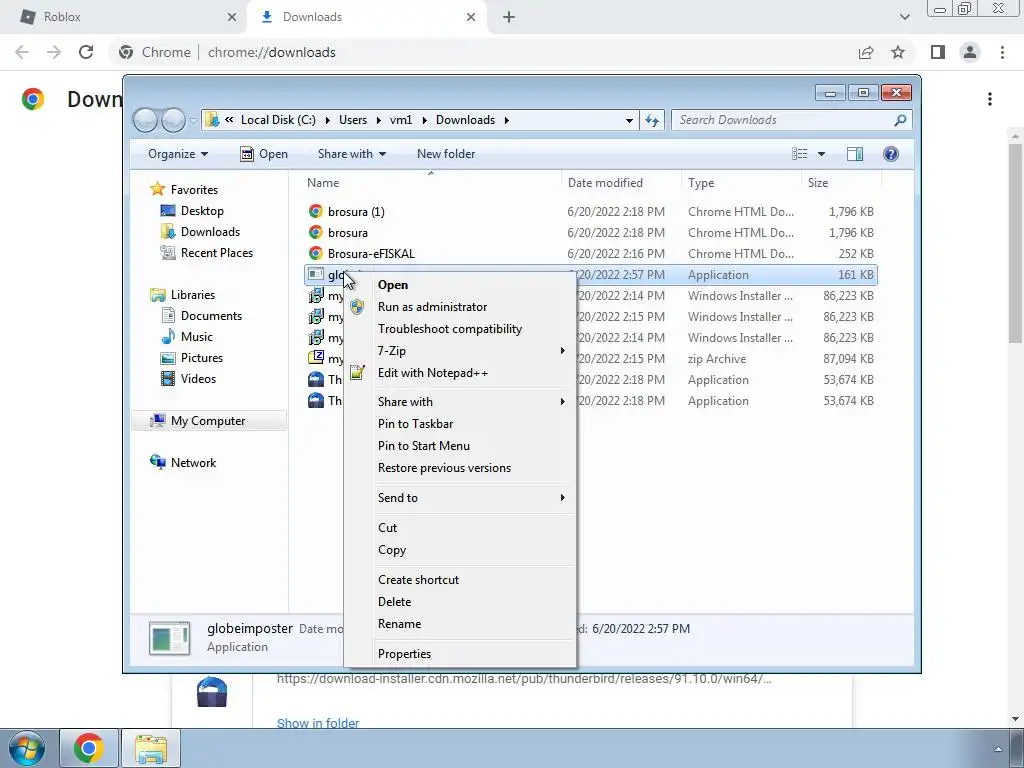1024x768 pixels.
Task: Click Restore previous versions
Action: pos(444,468)
